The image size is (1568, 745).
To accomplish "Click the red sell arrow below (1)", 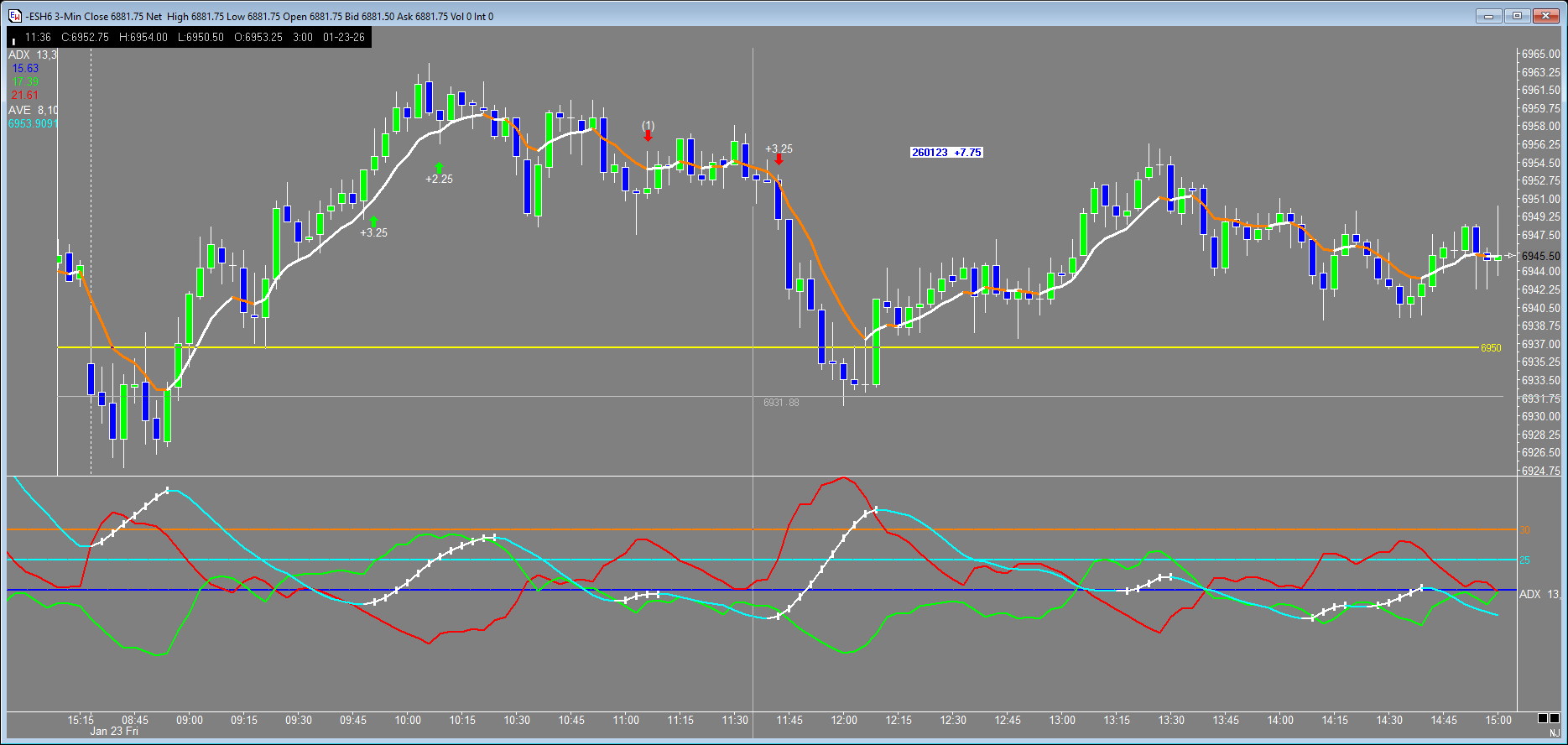I will pyautogui.click(x=648, y=136).
